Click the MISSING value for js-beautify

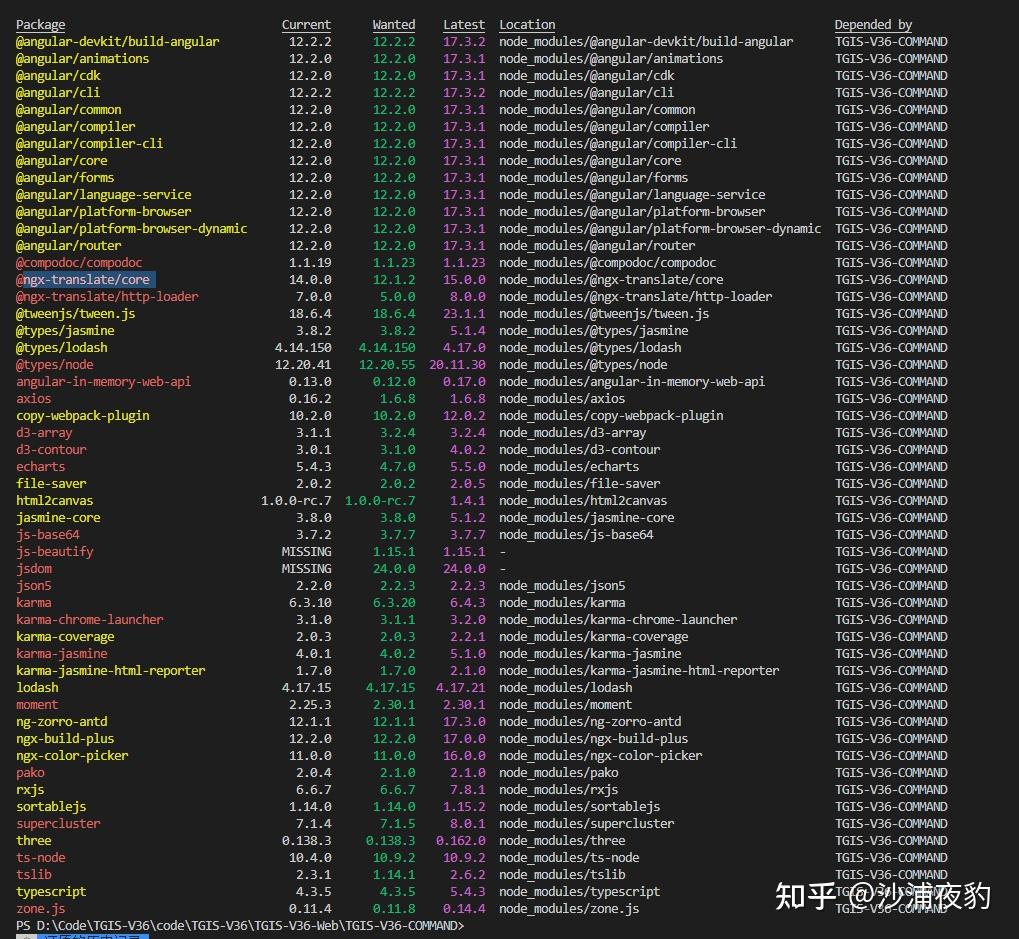(306, 551)
